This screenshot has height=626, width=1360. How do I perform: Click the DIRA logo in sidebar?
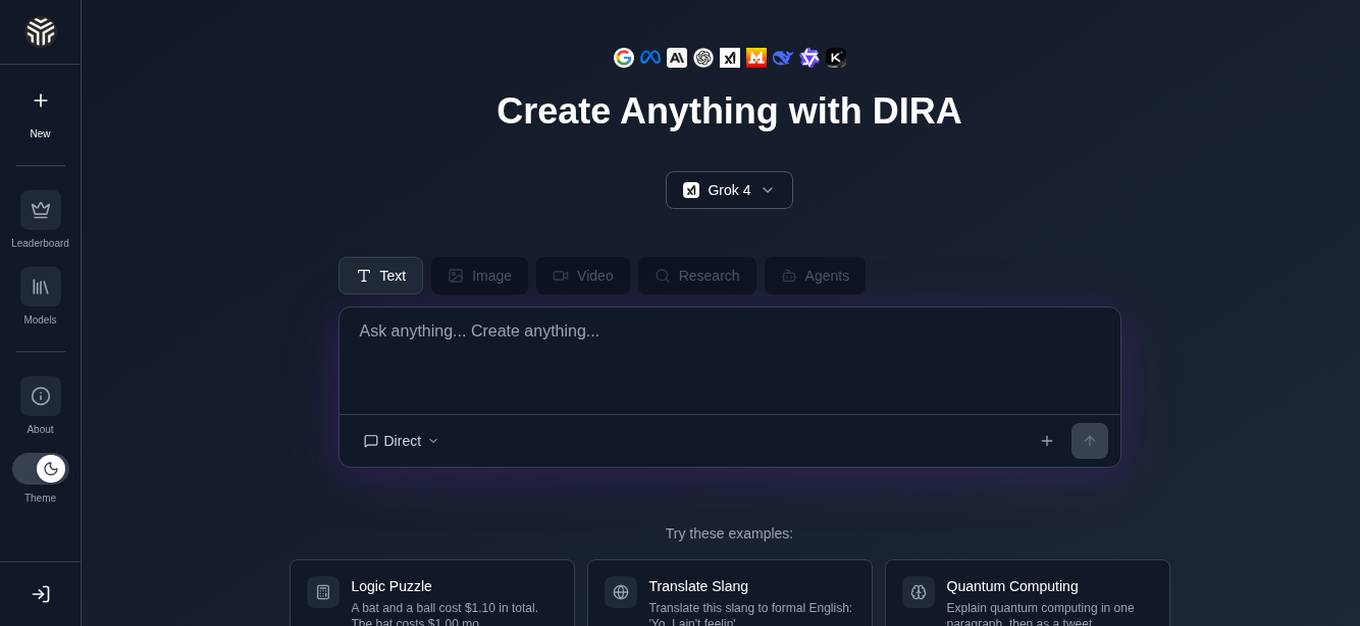pos(40,32)
